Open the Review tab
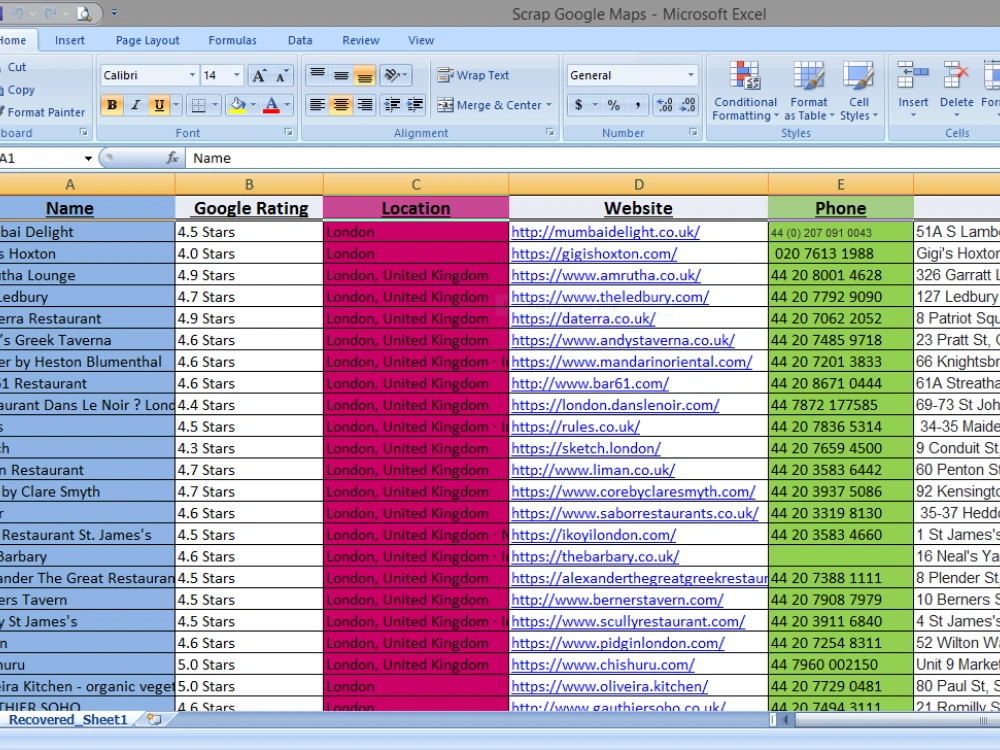This screenshot has width=1000, height=750. coord(360,40)
